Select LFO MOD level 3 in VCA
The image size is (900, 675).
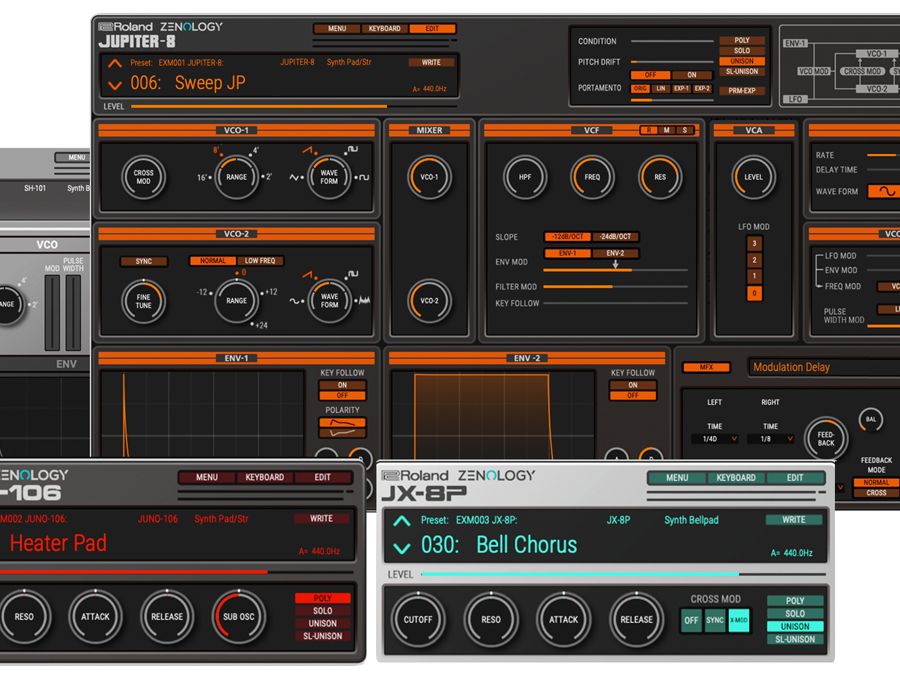click(754, 243)
